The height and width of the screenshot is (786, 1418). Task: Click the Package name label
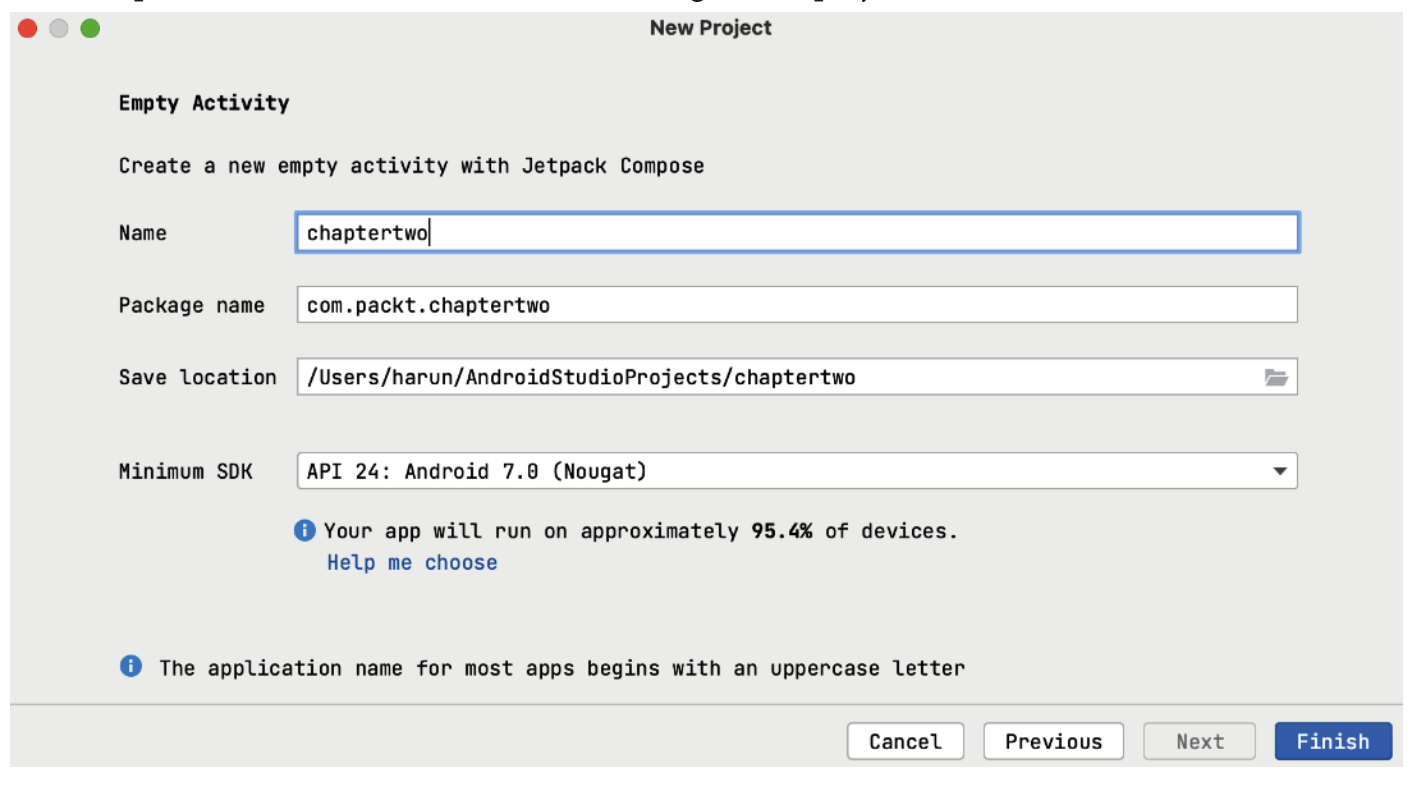click(192, 305)
